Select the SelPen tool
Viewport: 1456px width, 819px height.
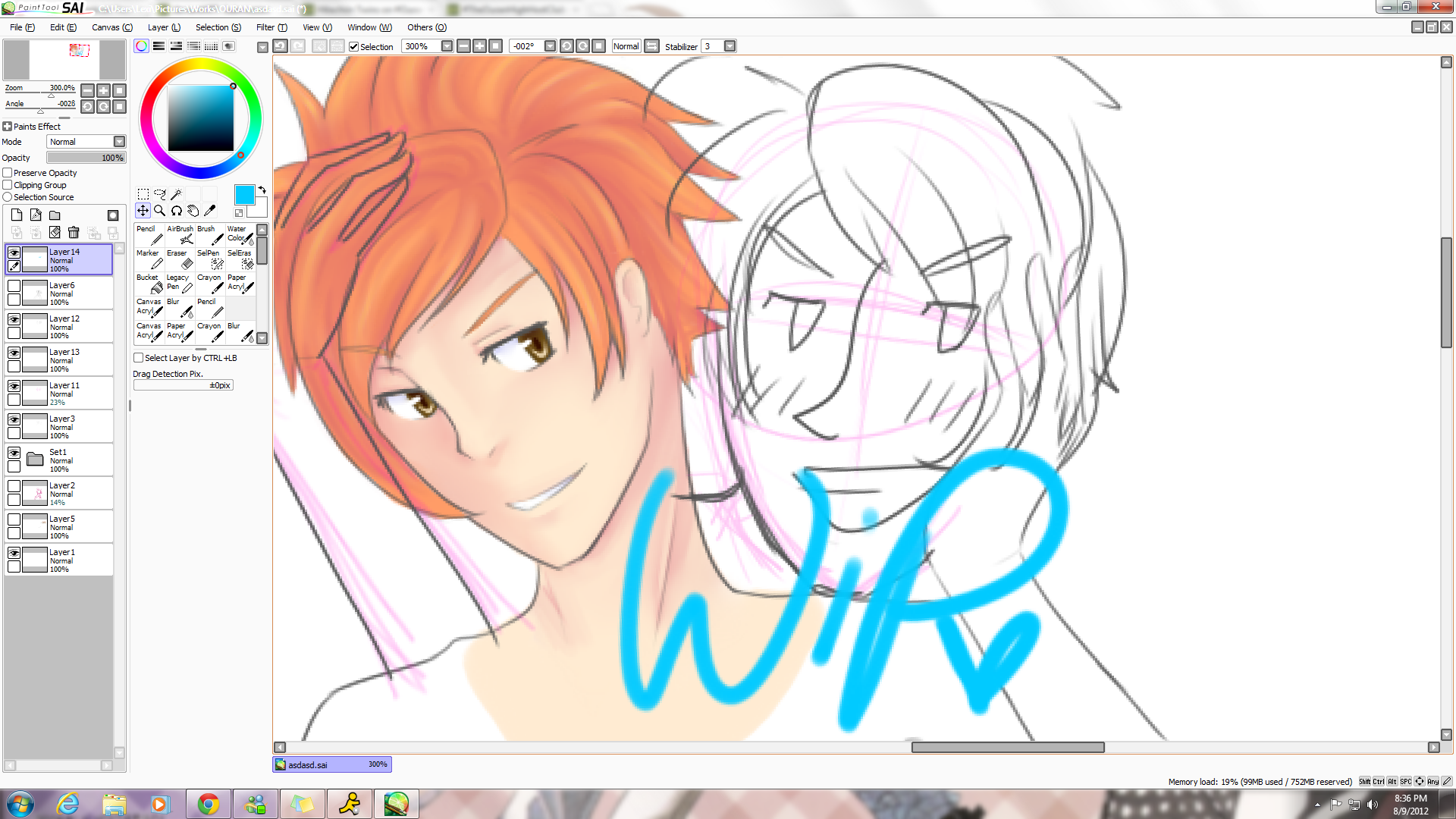coord(210,259)
